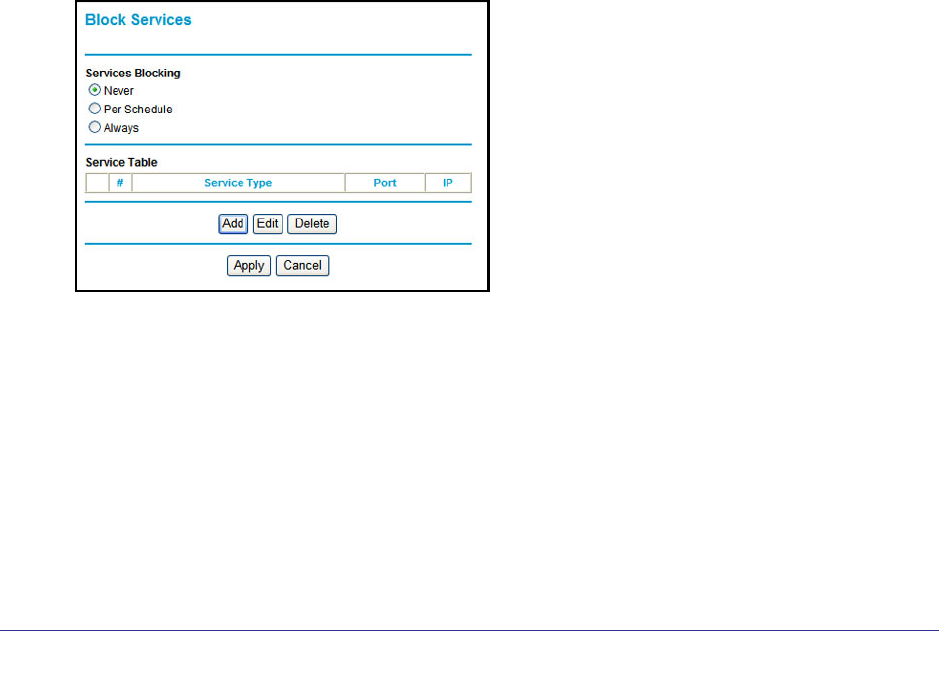Click the Service Type column header
Screen dimensions: 939x700
(x=238, y=183)
